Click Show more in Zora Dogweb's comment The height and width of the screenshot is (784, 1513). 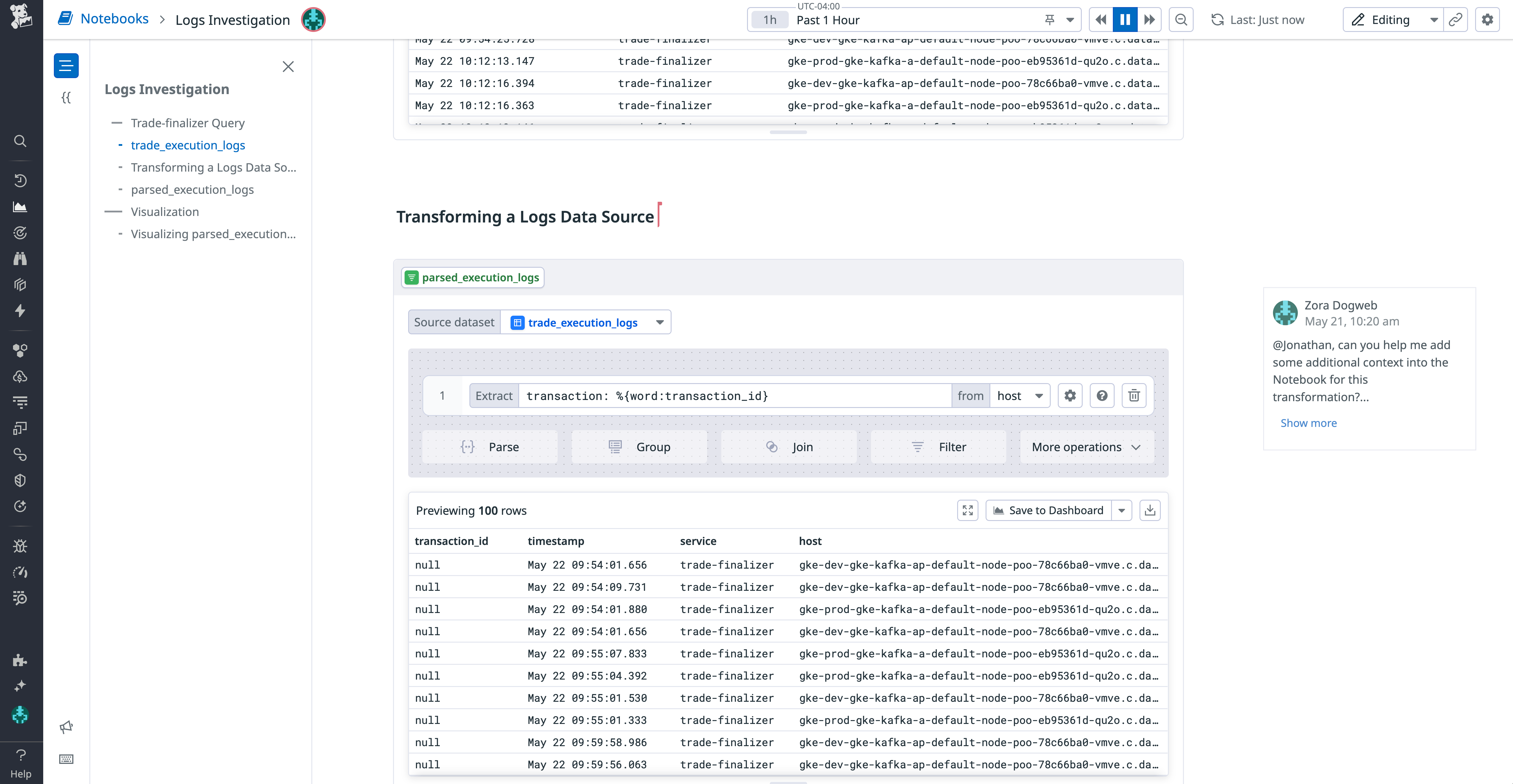[x=1308, y=423]
